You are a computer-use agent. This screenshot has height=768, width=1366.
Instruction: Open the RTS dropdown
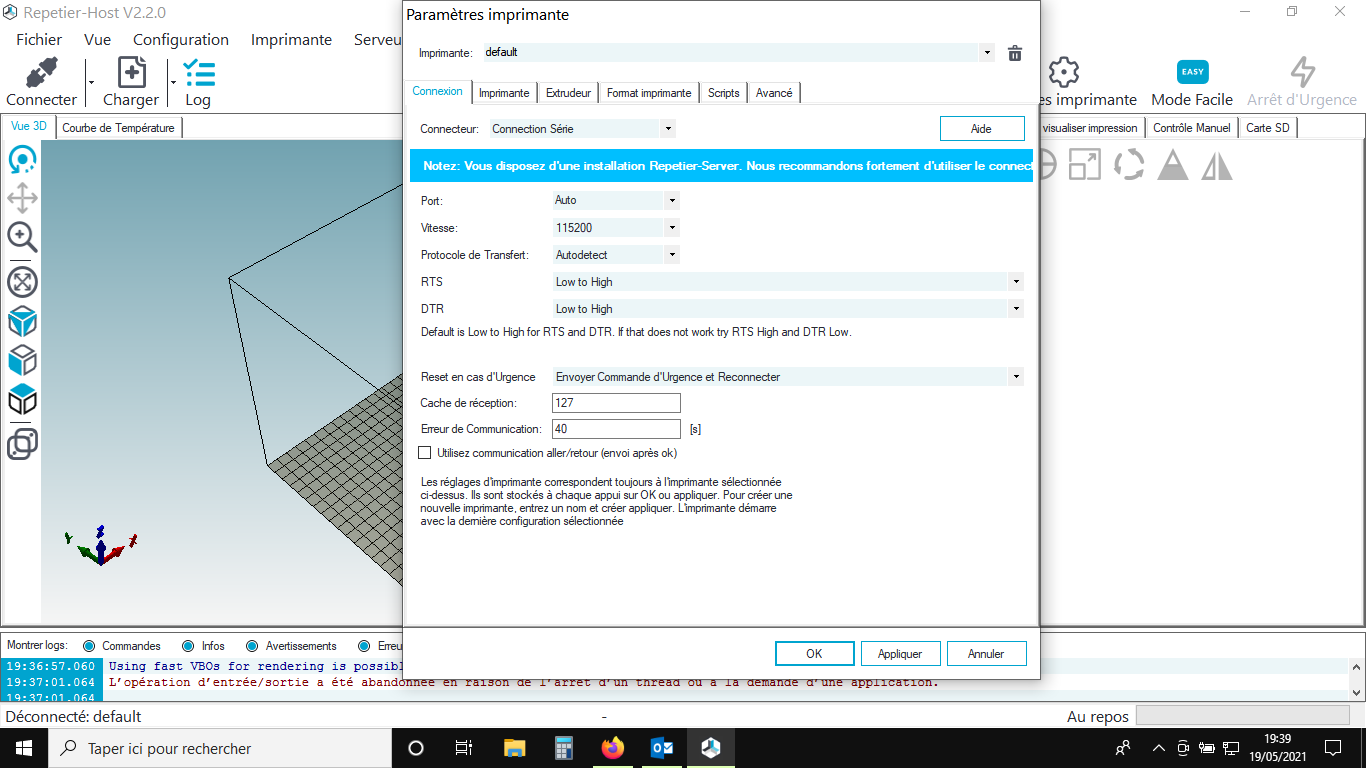point(1016,282)
